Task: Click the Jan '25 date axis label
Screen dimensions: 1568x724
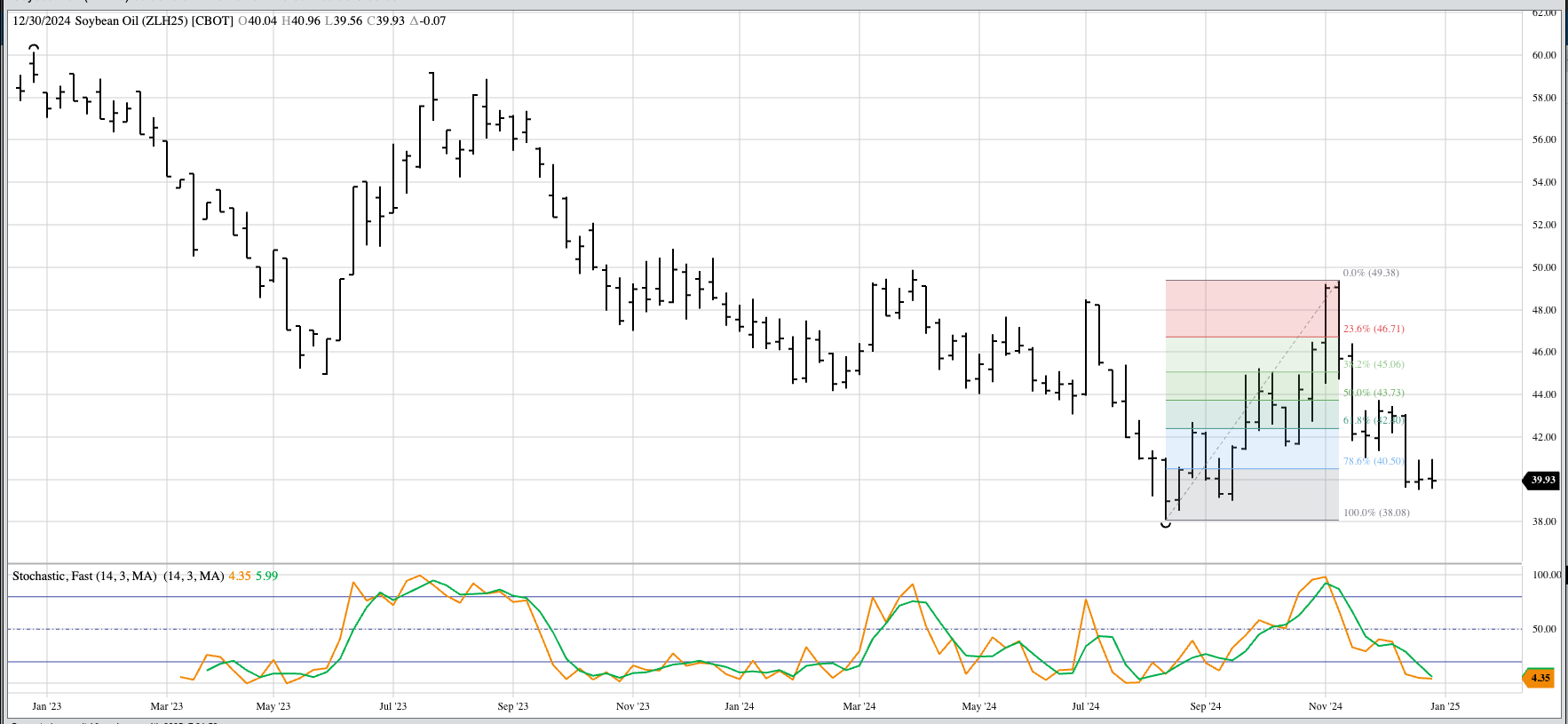Action: coord(1445,706)
